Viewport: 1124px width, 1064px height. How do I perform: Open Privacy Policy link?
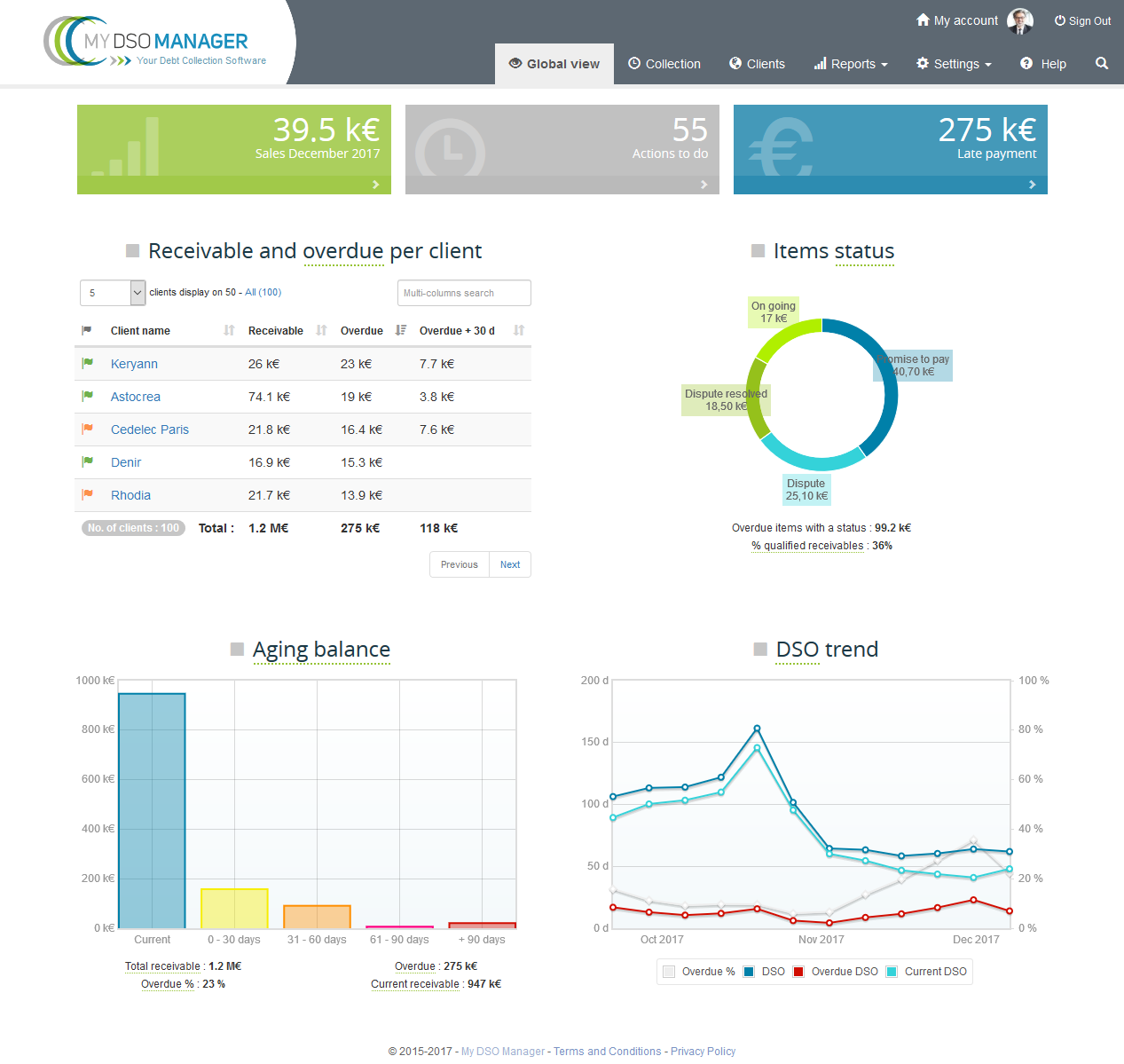click(703, 1052)
